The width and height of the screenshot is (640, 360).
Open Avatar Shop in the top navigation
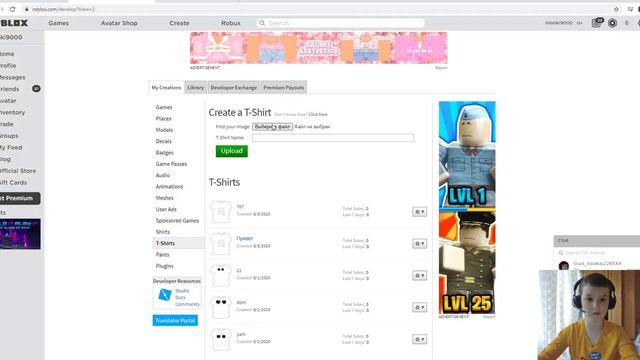(119, 23)
